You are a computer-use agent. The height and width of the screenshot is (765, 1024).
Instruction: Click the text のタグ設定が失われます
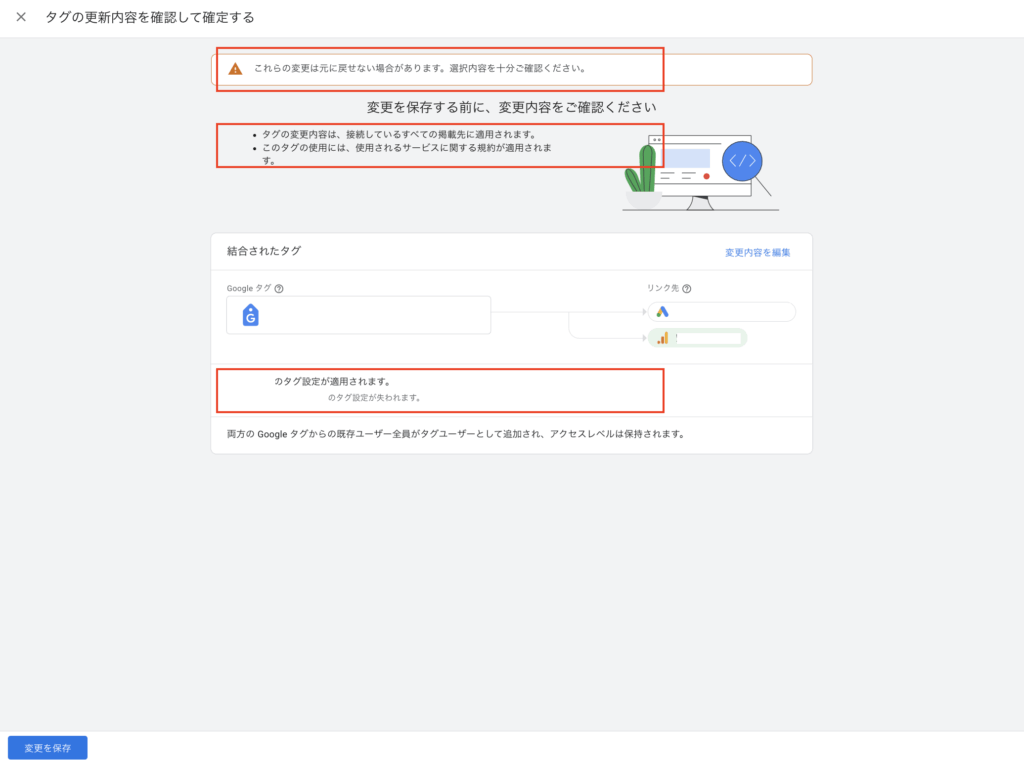click(374, 397)
